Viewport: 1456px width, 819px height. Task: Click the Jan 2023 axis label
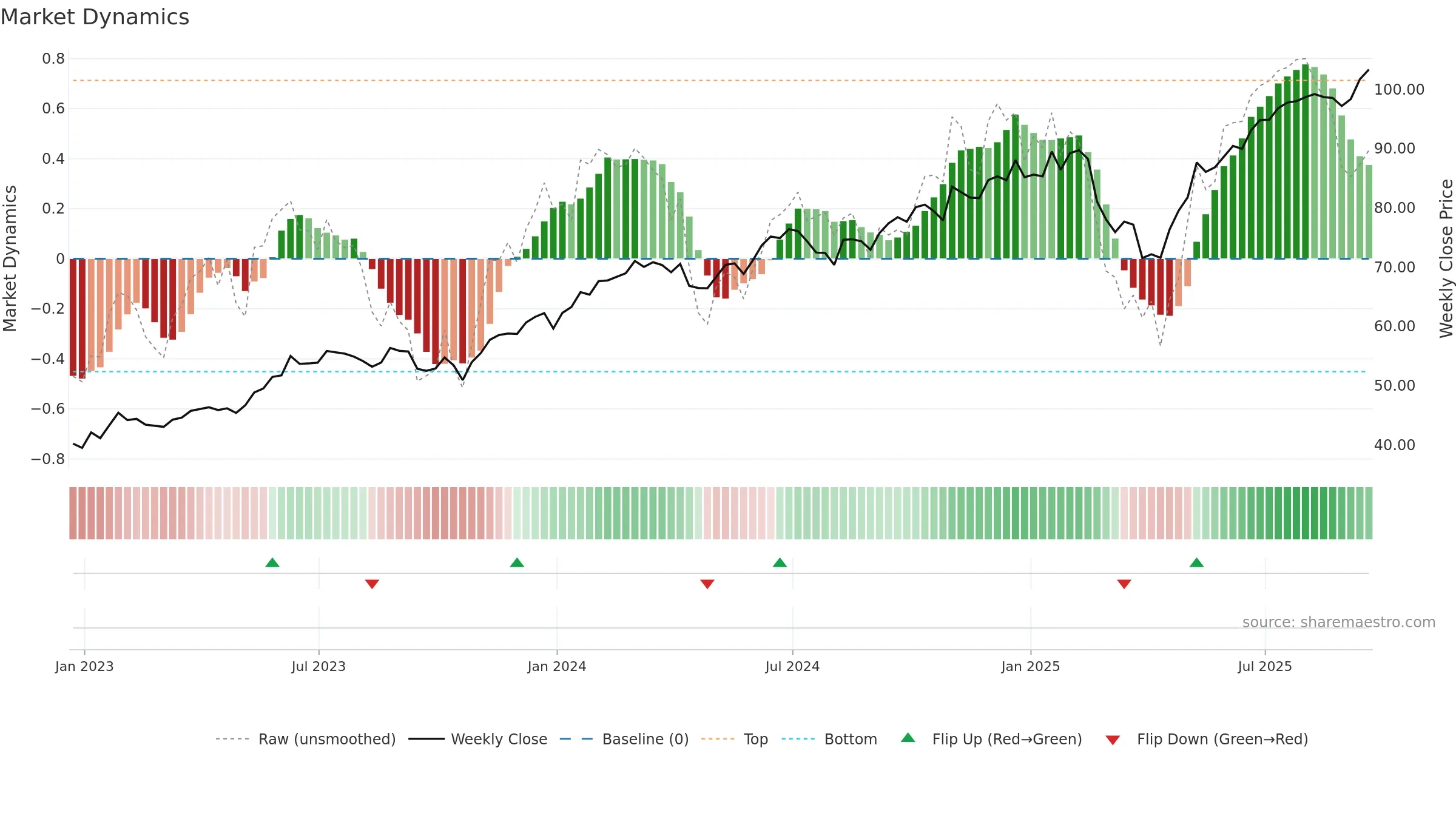pyautogui.click(x=84, y=666)
